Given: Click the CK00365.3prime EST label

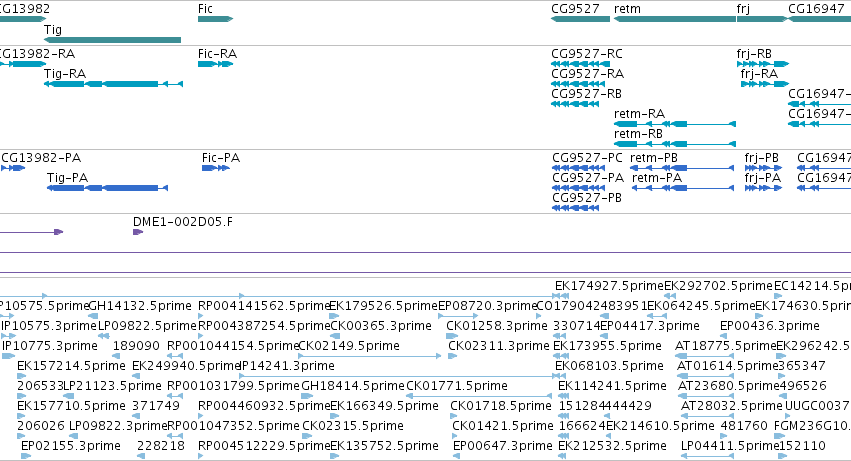Looking at the screenshot, I should [381, 326].
